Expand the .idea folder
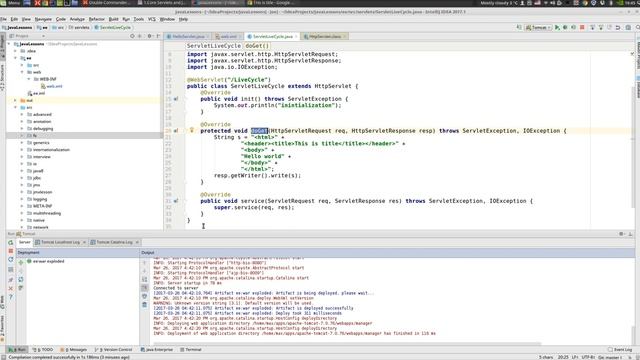The width and height of the screenshot is (640, 360). click(x=16, y=51)
